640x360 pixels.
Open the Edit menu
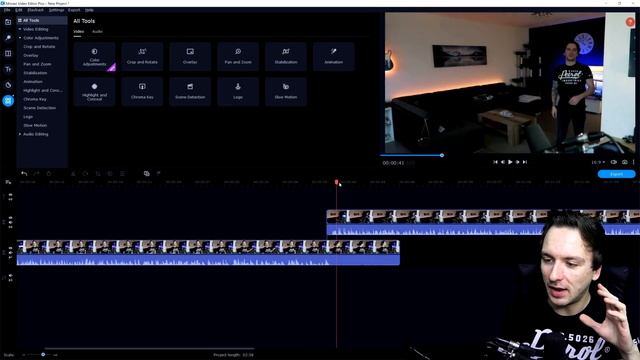click(19, 10)
